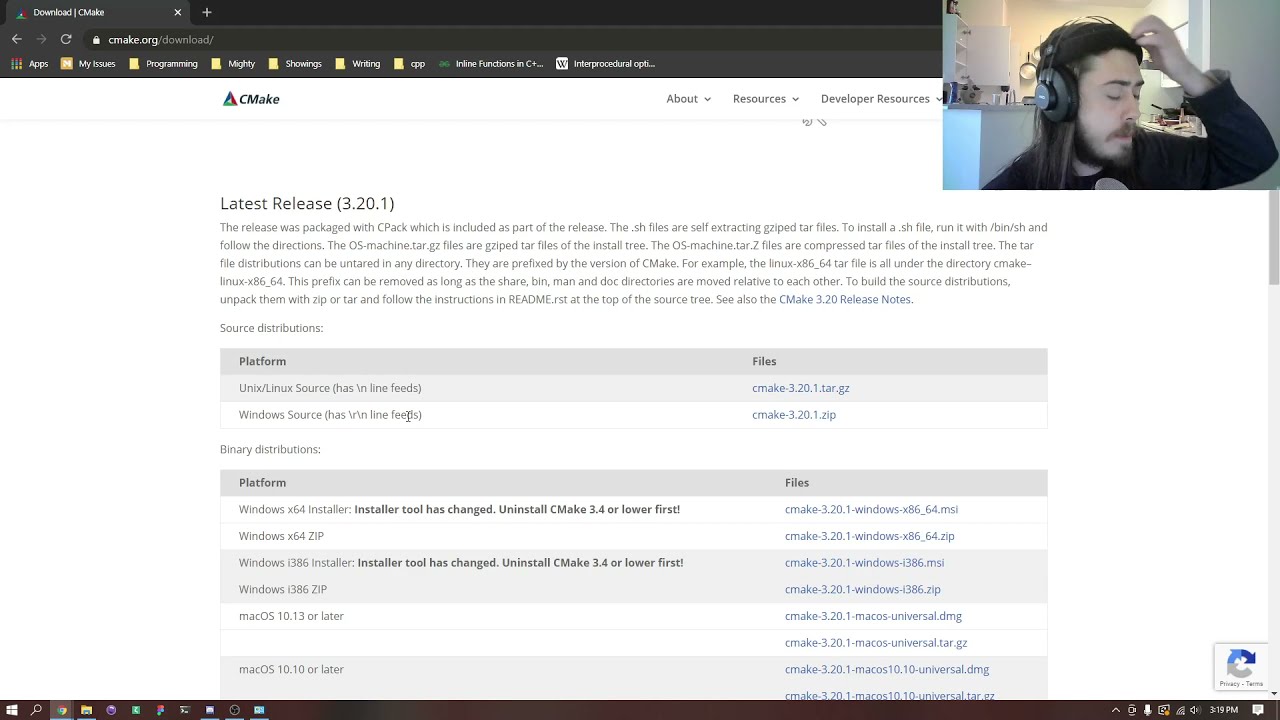Click the Binary distributions: label
Image resolution: width=1280 pixels, height=720 pixels.
(270, 449)
